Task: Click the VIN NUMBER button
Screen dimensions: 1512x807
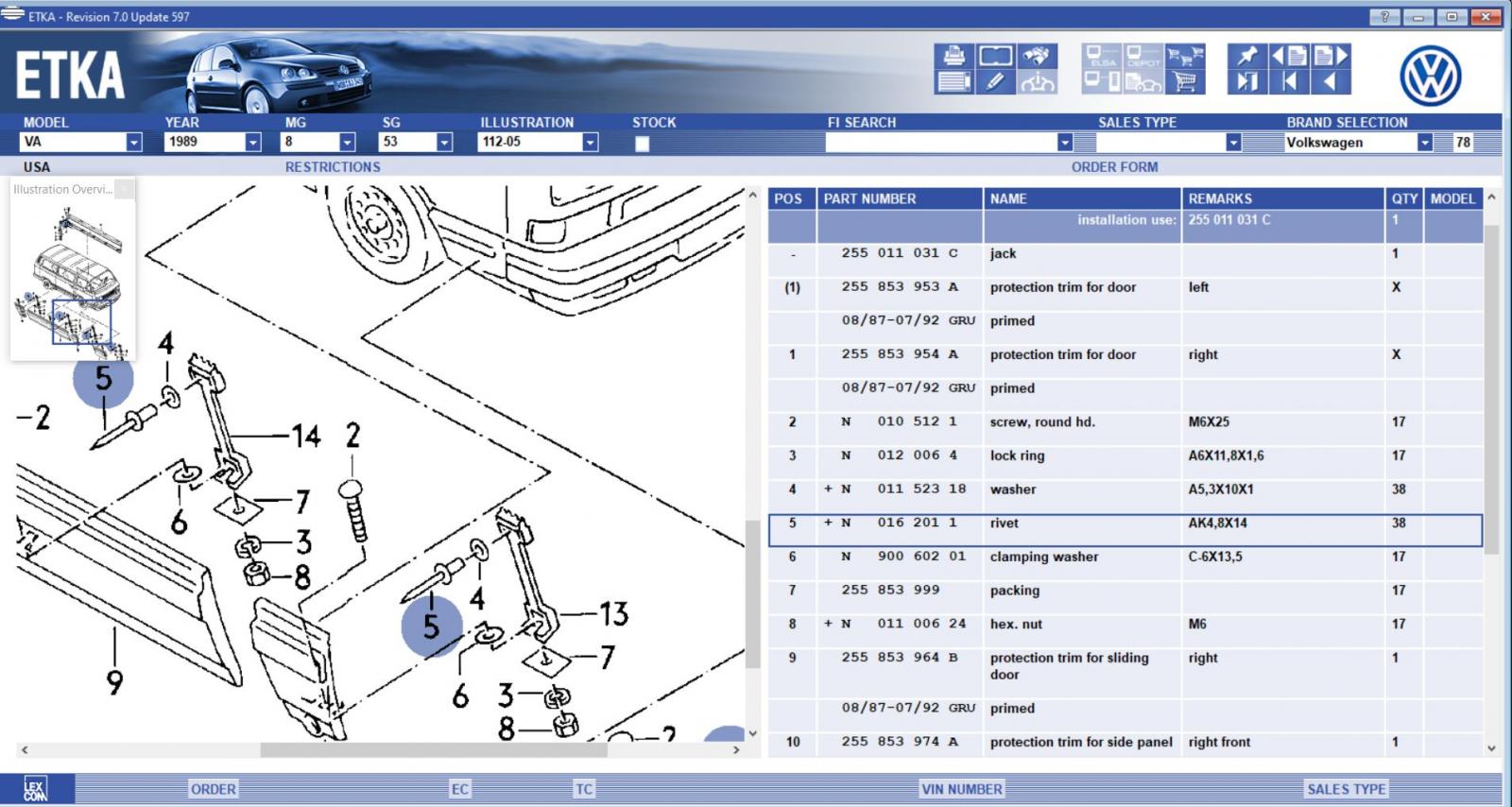Action: (961, 789)
